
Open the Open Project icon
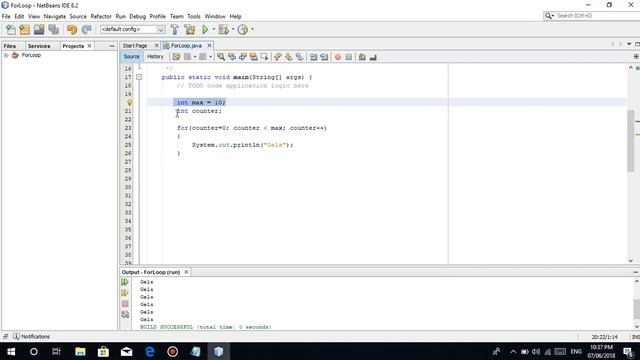[x=39, y=29]
